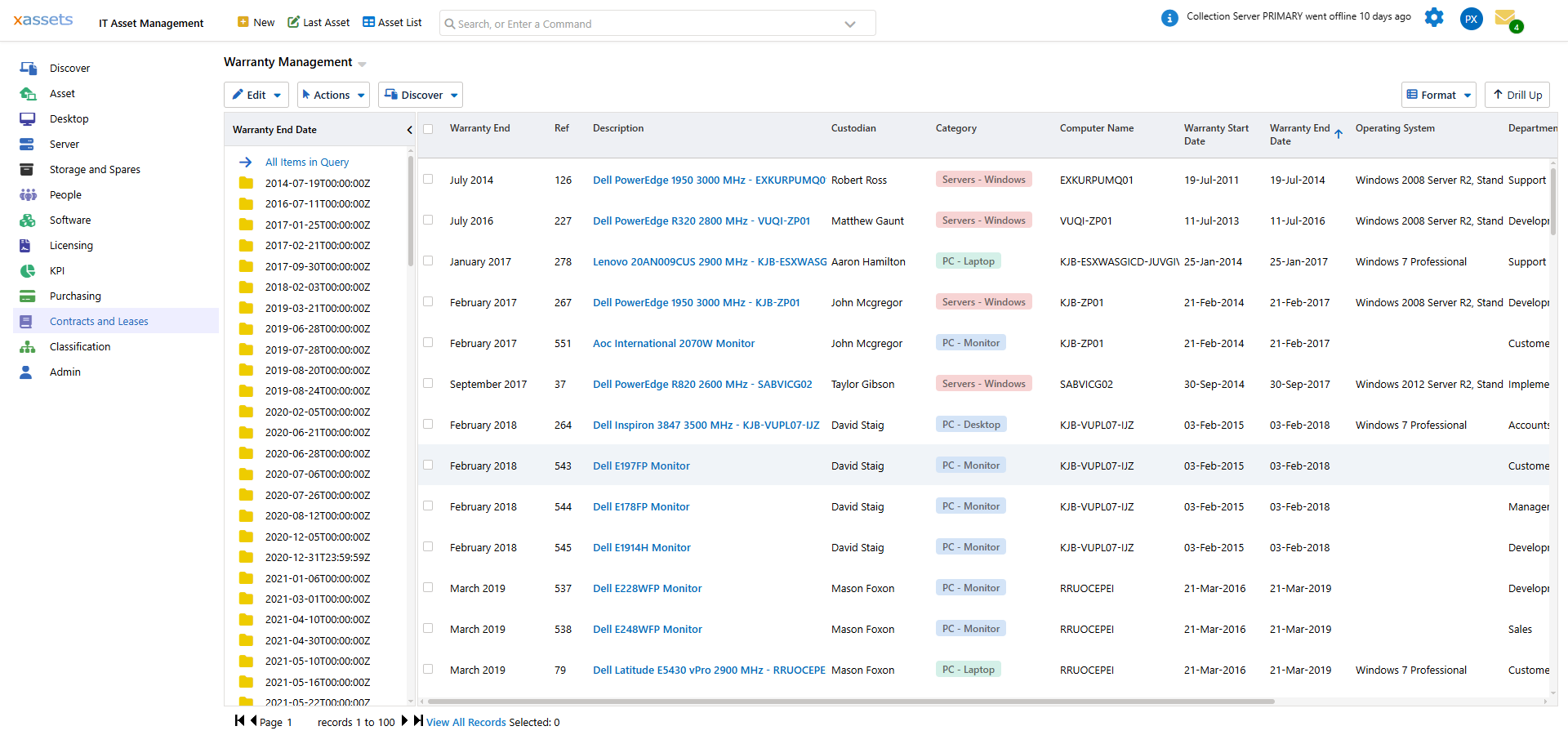Click the View All Records link
The height and width of the screenshot is (744, 1568).
tap(465, 722)
